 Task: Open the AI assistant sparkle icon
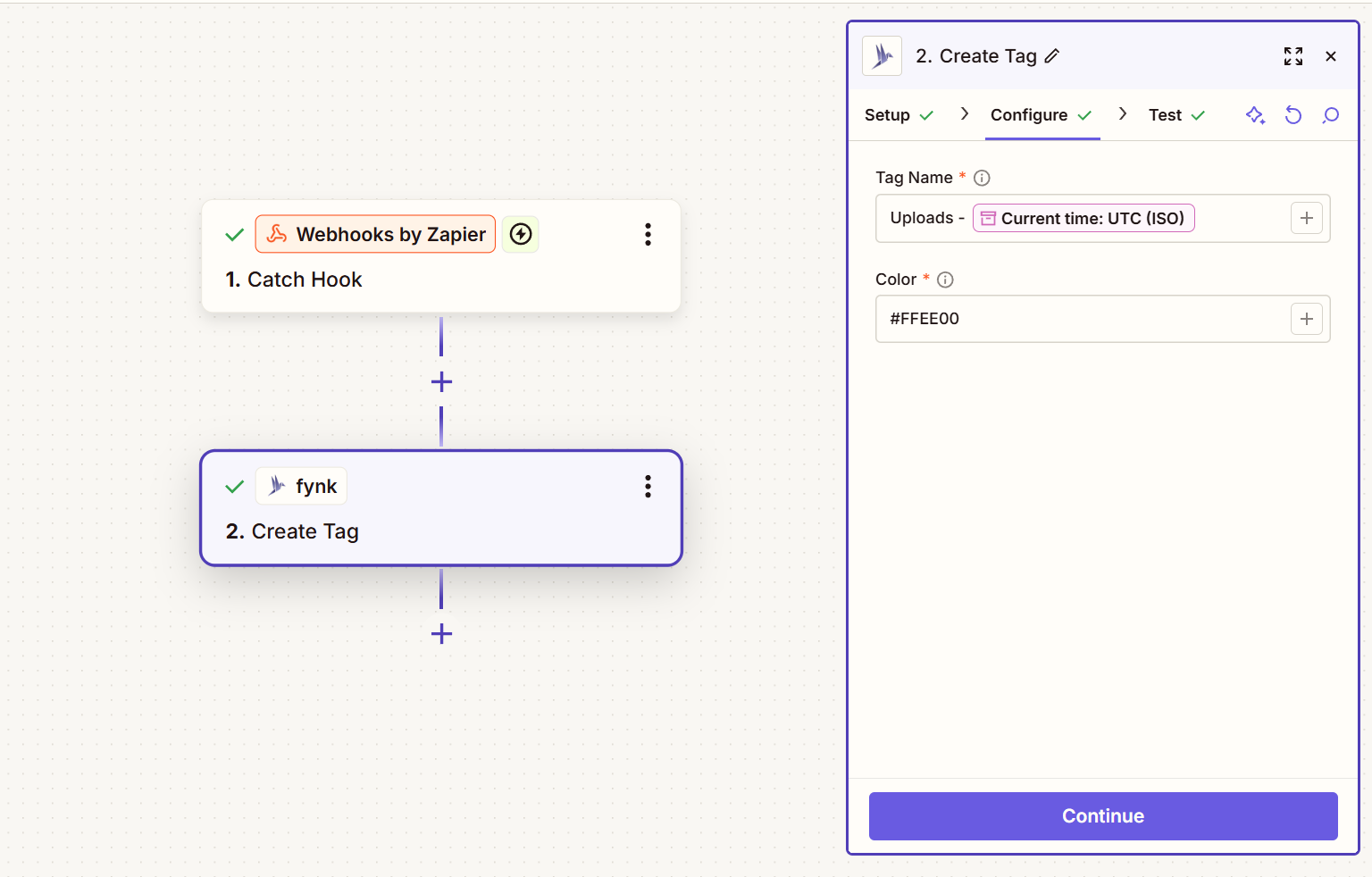(1255, 115)
